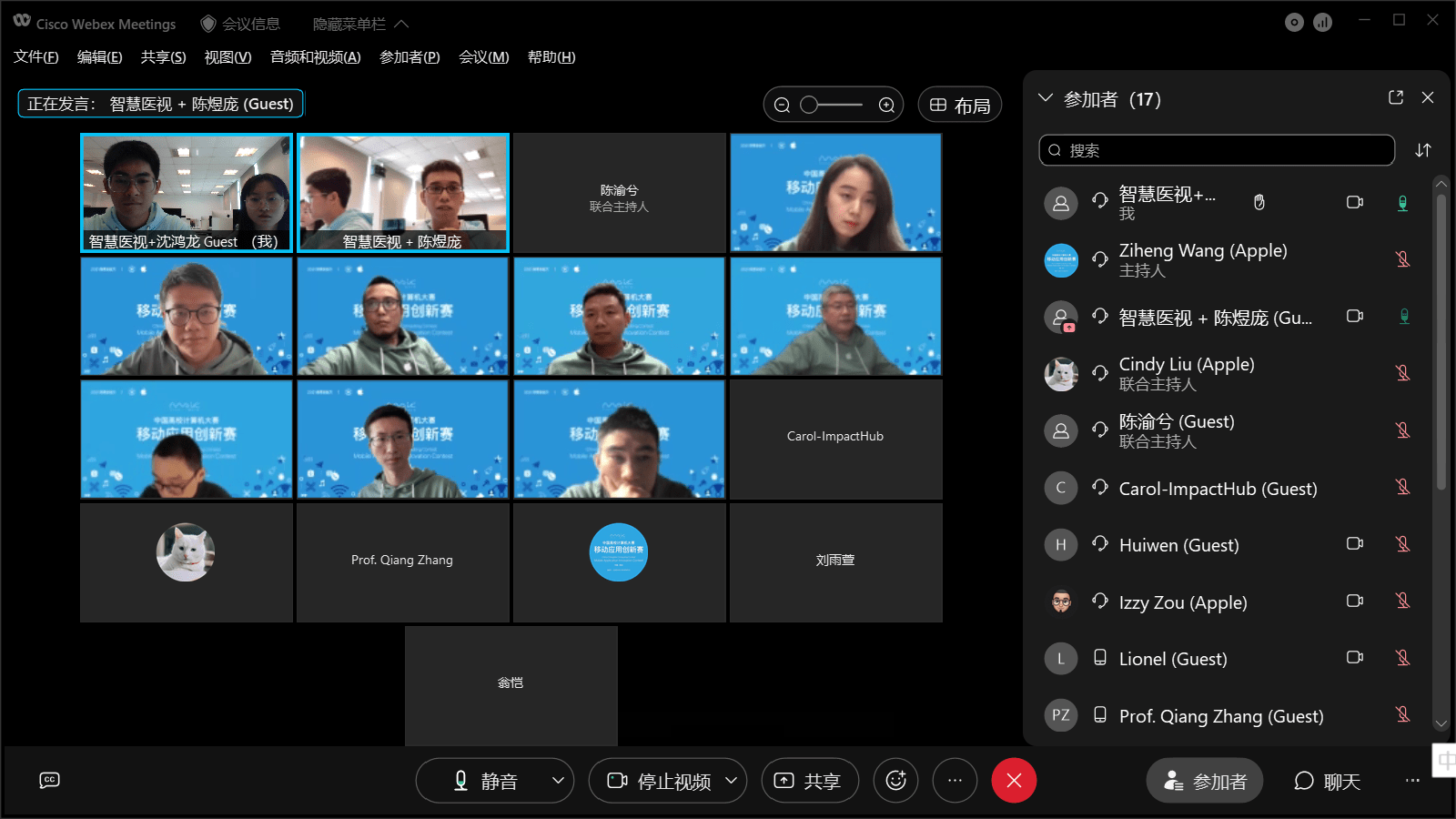Click the zoom in magnifier icon
This screenshot has height=819, width=1456.
tap(886, 105)
